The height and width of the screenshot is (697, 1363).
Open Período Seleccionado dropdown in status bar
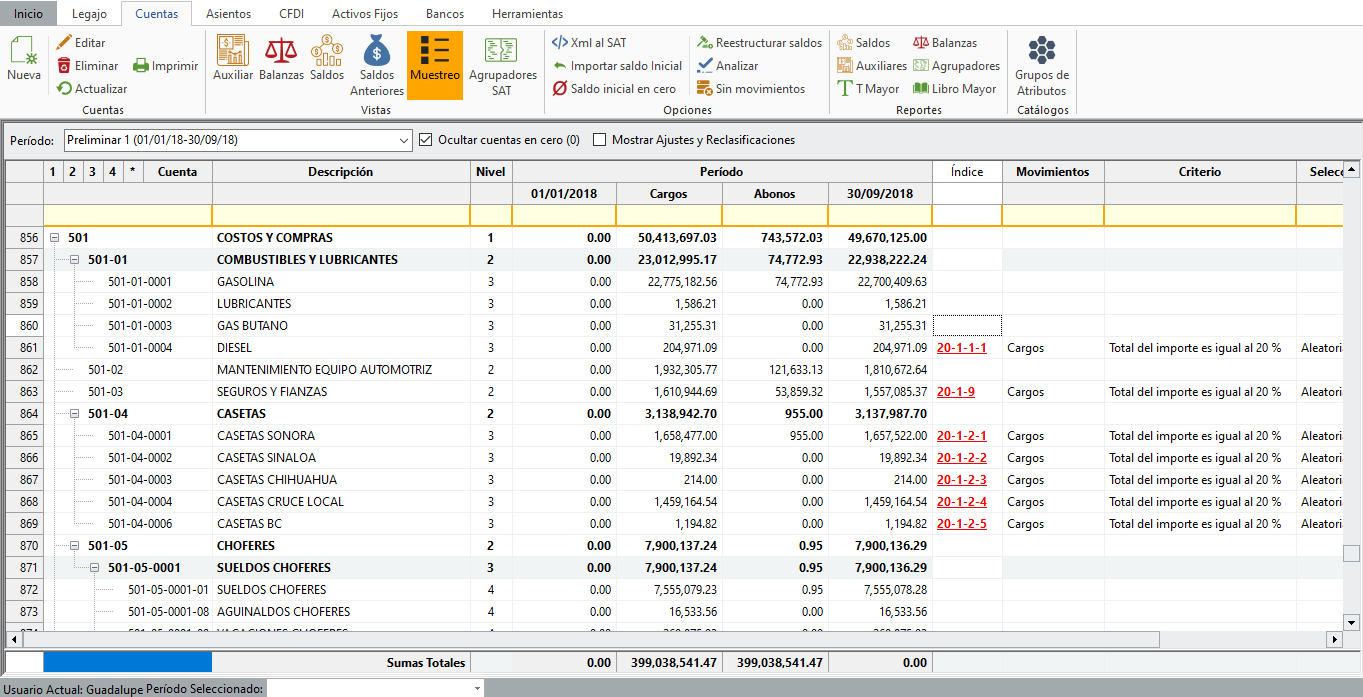[477, 689]
